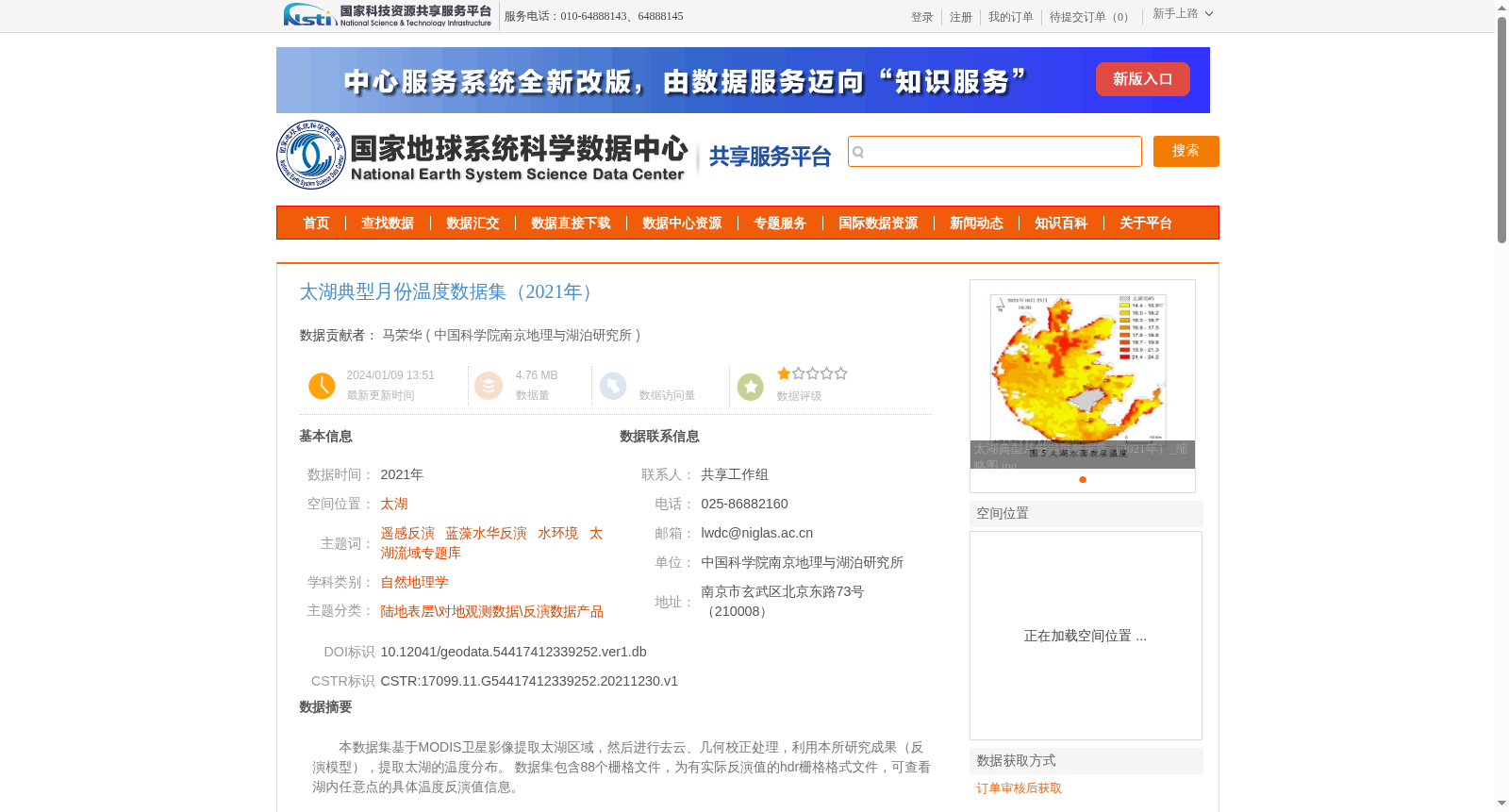Click the email lwdc@niglas.ac.cn
This screenshot has height=812, width=1509.
click(x=756, y=533)
